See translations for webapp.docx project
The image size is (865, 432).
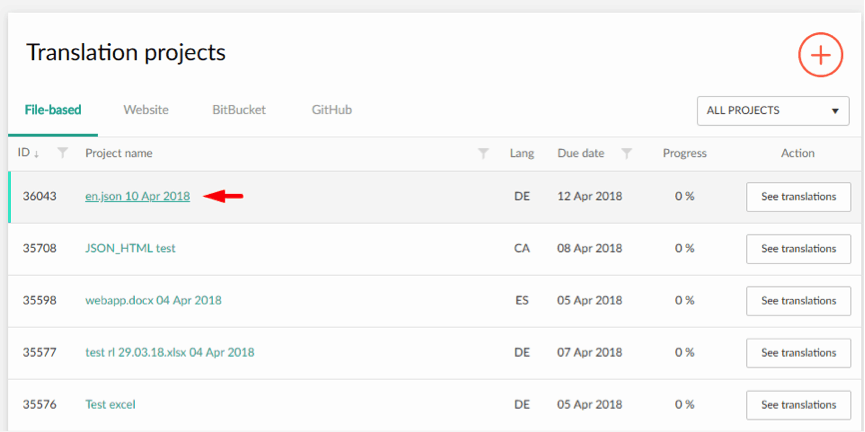click(798, 301)
